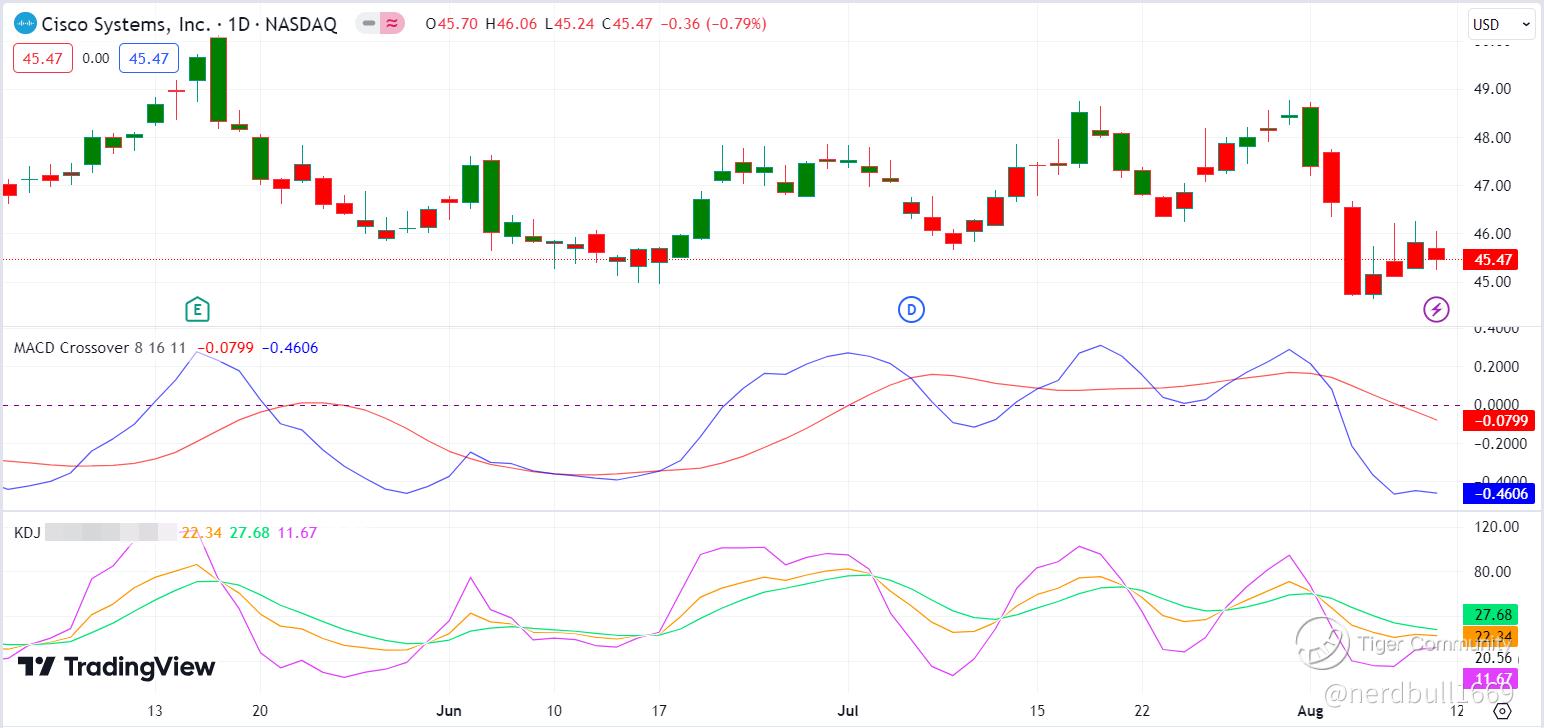Click the gray dash icon next to NASDAQ
This screenshot has width=1544, height=728.
coord(368,23)
